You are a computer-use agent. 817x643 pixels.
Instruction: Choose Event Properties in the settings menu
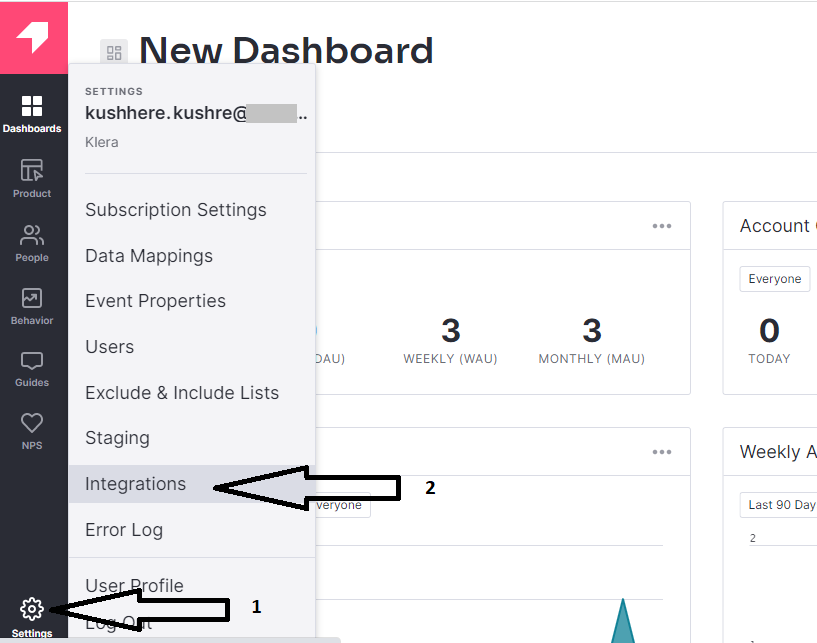(x=155, y=301)
